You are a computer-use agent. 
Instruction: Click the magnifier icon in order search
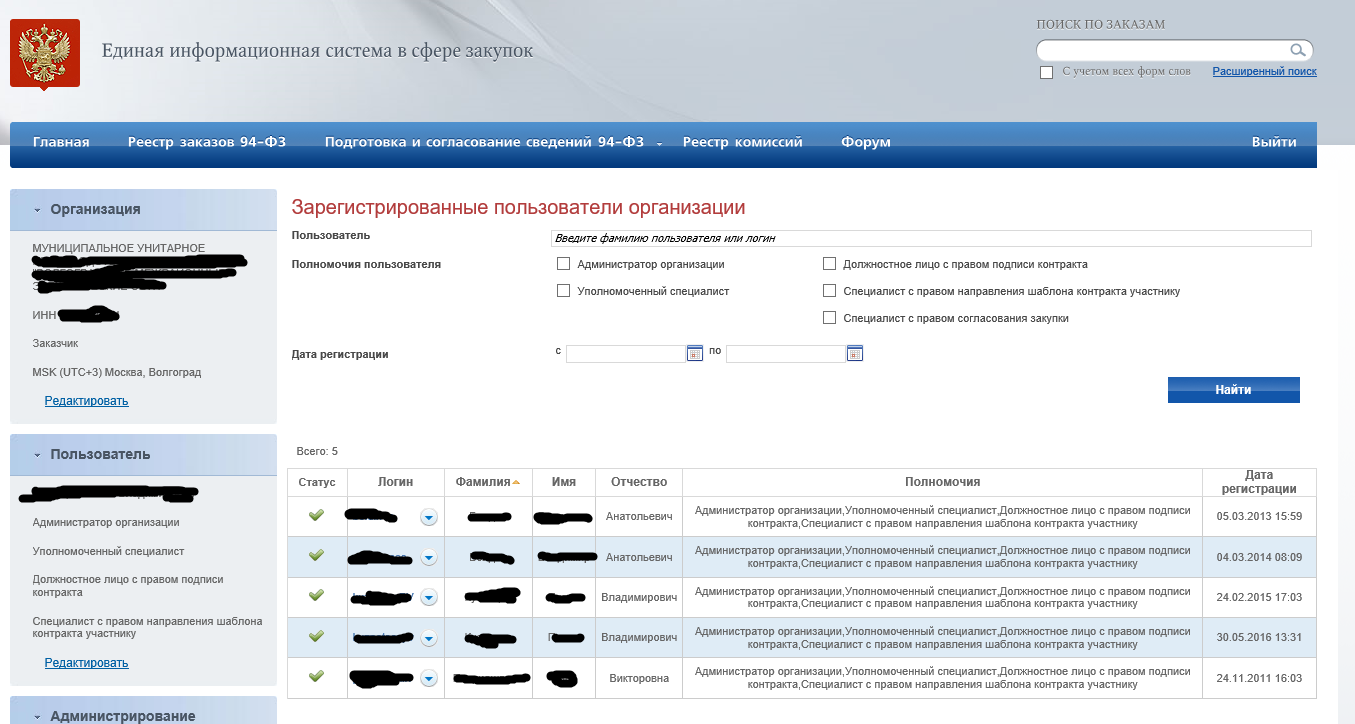[1297, 50]
